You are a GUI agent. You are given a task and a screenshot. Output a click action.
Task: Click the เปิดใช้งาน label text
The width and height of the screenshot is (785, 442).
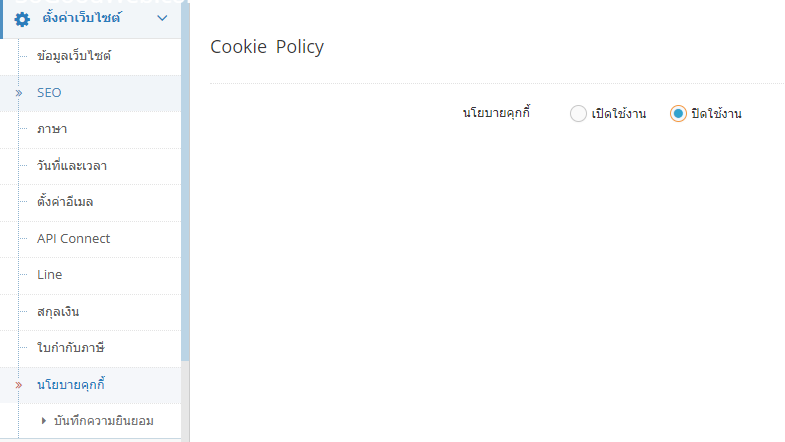pos(619,114)
